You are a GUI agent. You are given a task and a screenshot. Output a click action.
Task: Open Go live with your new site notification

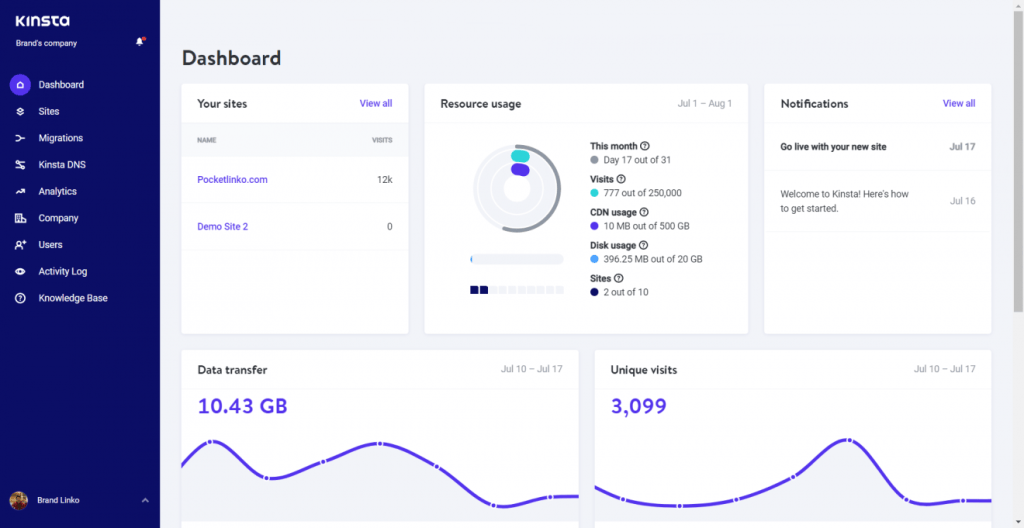coord(833,147)
